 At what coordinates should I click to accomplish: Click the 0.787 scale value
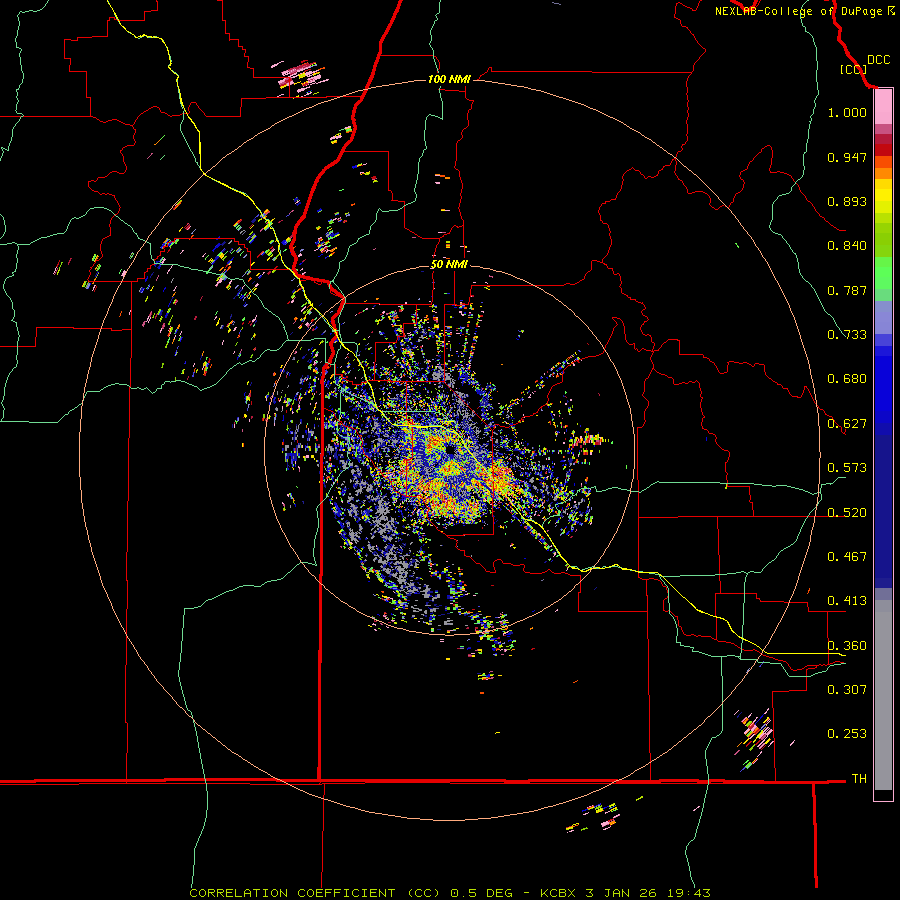[x=847, y=290]
